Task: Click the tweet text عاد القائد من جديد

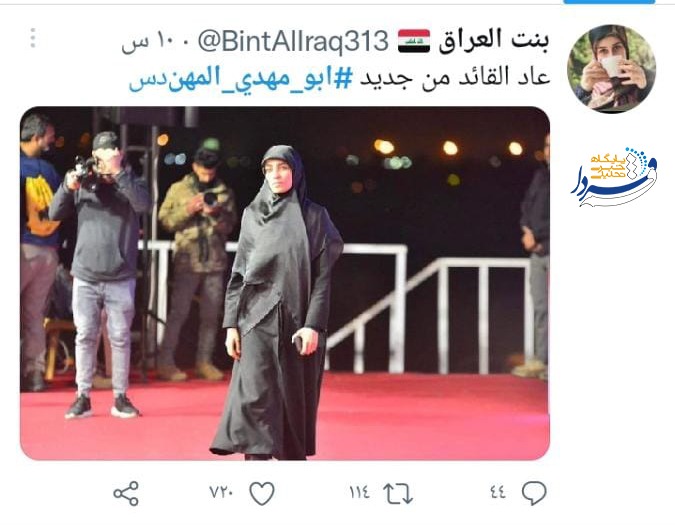Action: (455, 78)
